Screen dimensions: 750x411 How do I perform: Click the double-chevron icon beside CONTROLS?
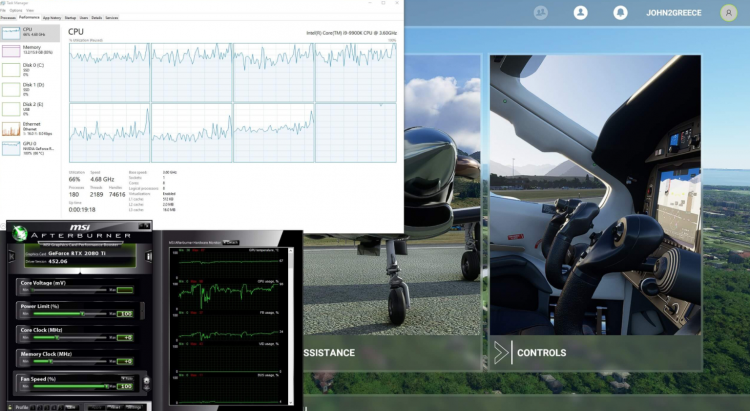click(501, 352)
